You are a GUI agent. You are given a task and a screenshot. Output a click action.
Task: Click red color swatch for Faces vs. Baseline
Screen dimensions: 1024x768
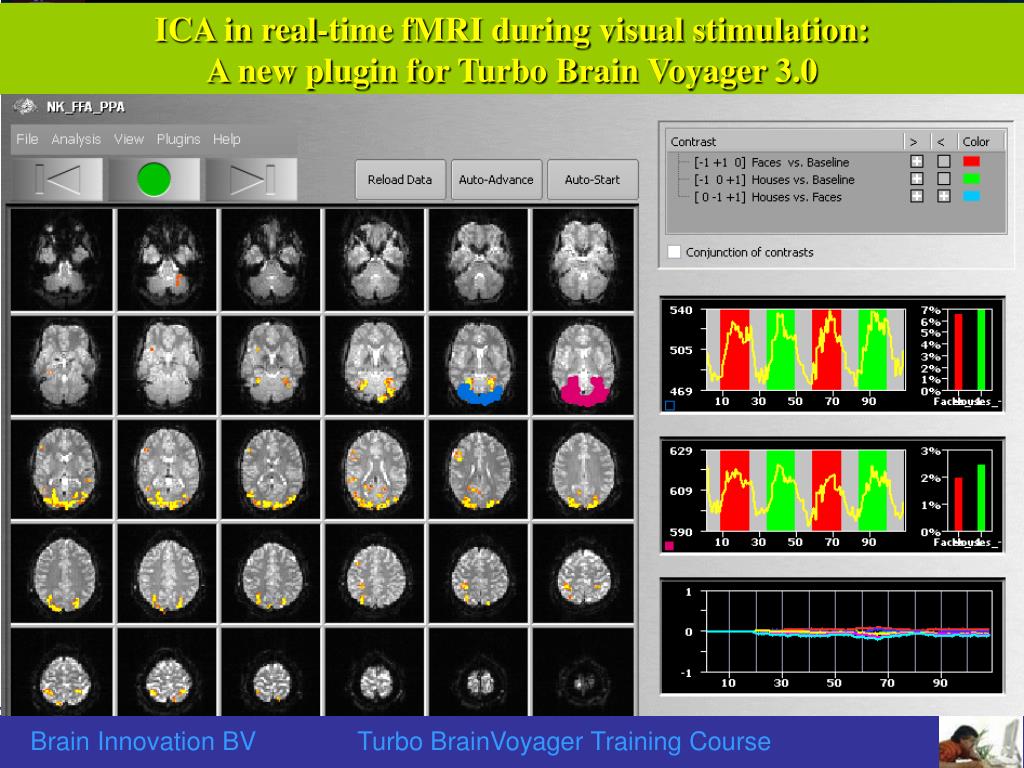tap(972, 161)
